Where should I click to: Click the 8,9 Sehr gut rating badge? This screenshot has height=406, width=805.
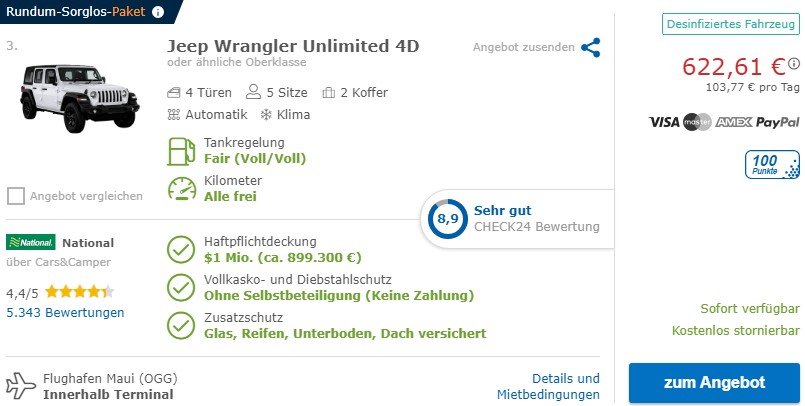tap(445, 218)
